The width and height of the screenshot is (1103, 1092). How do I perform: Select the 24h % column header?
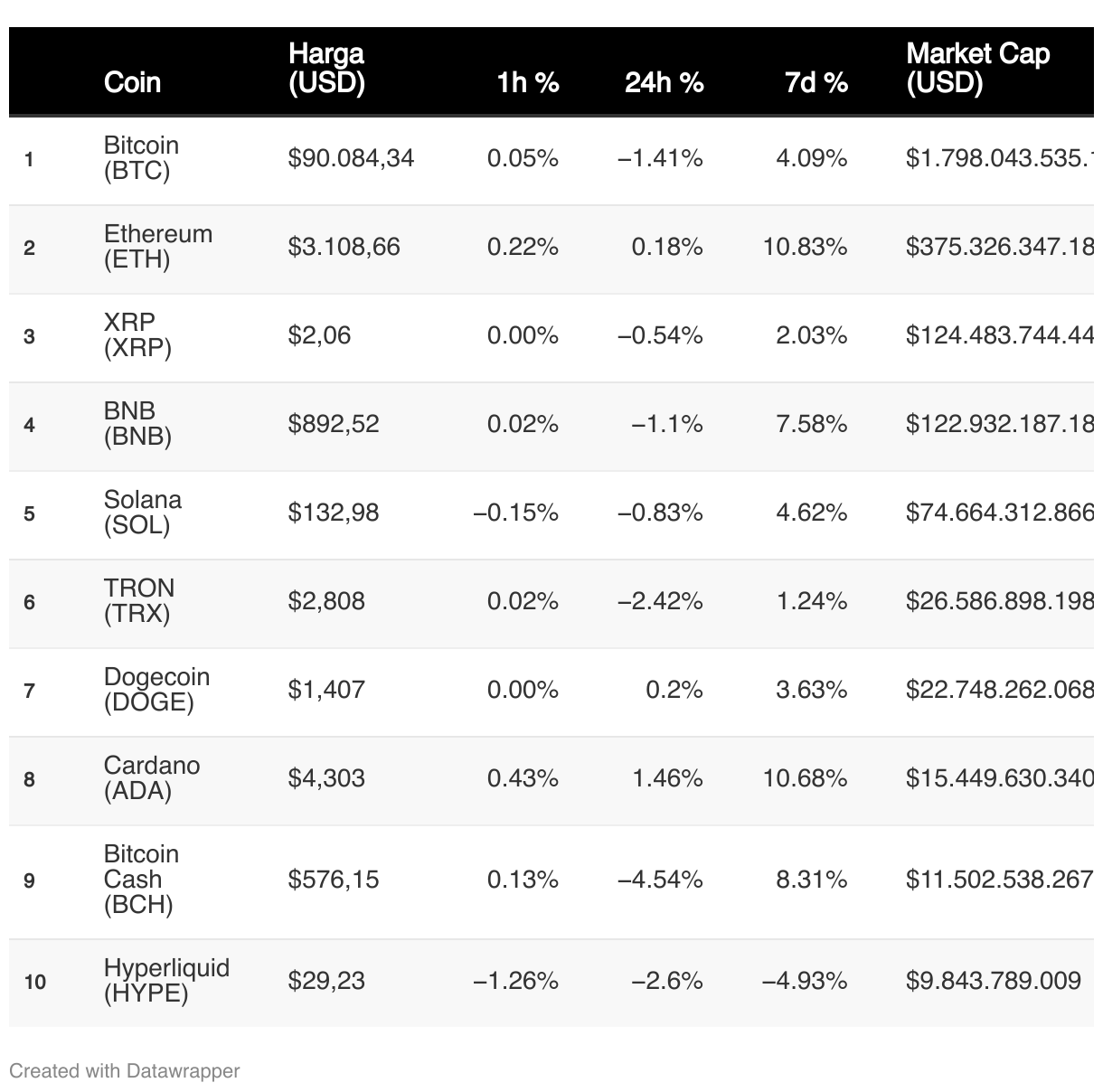click(664, 82)
